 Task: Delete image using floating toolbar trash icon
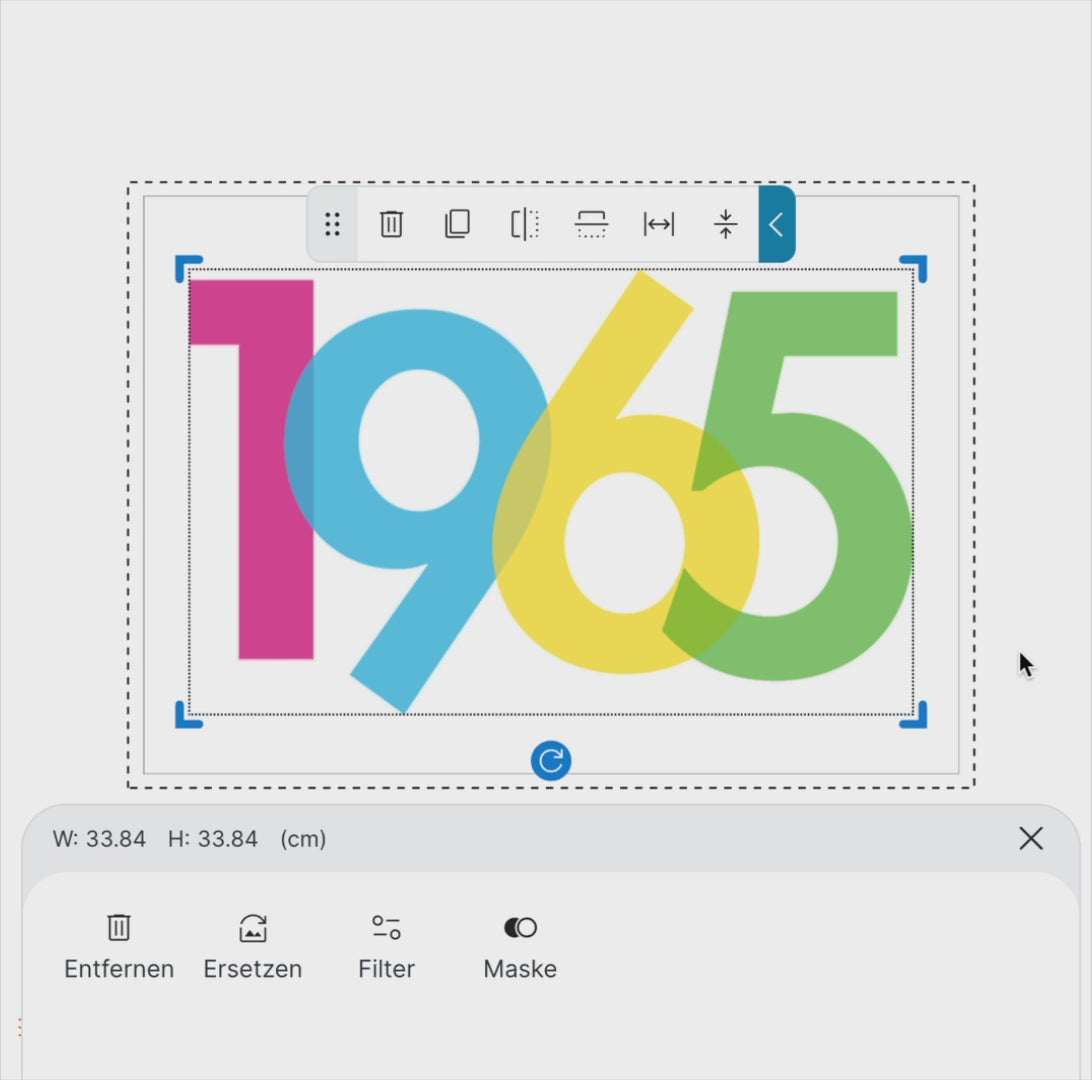tap(391, 224)
